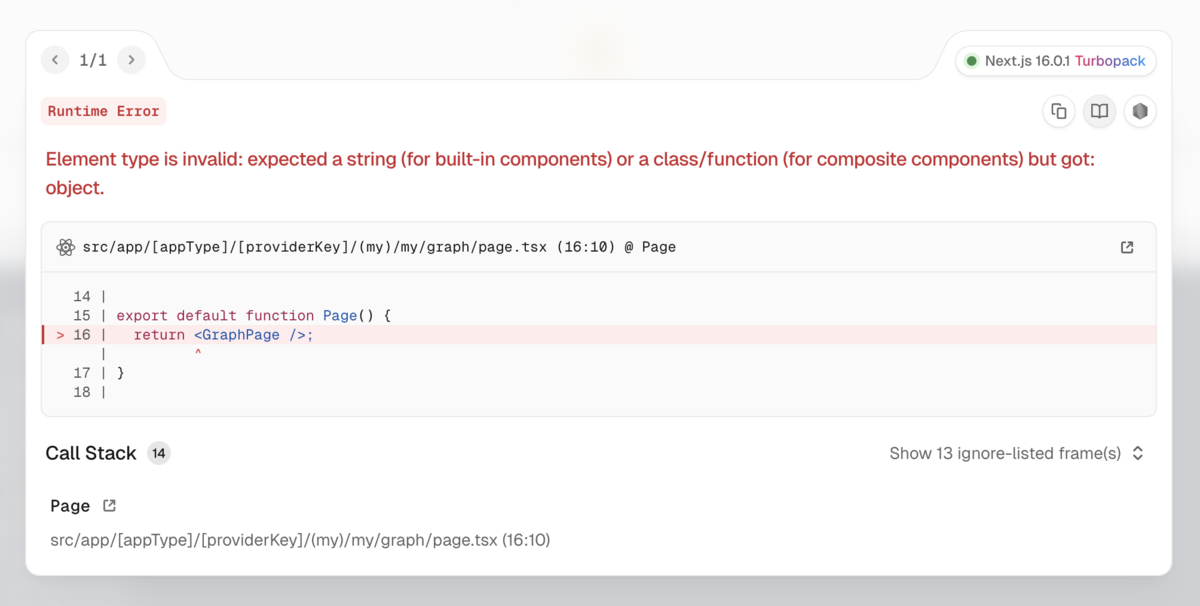The image size is (1200, 606).
Task: Click the 1/1 error counter
Action: 93,60
